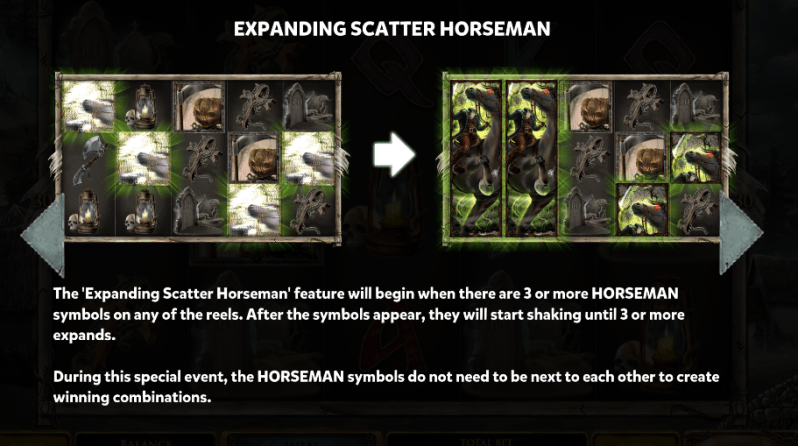Click the second expanded horseman reel
Viewport: 798px width, 446px height.
[531, 158]
